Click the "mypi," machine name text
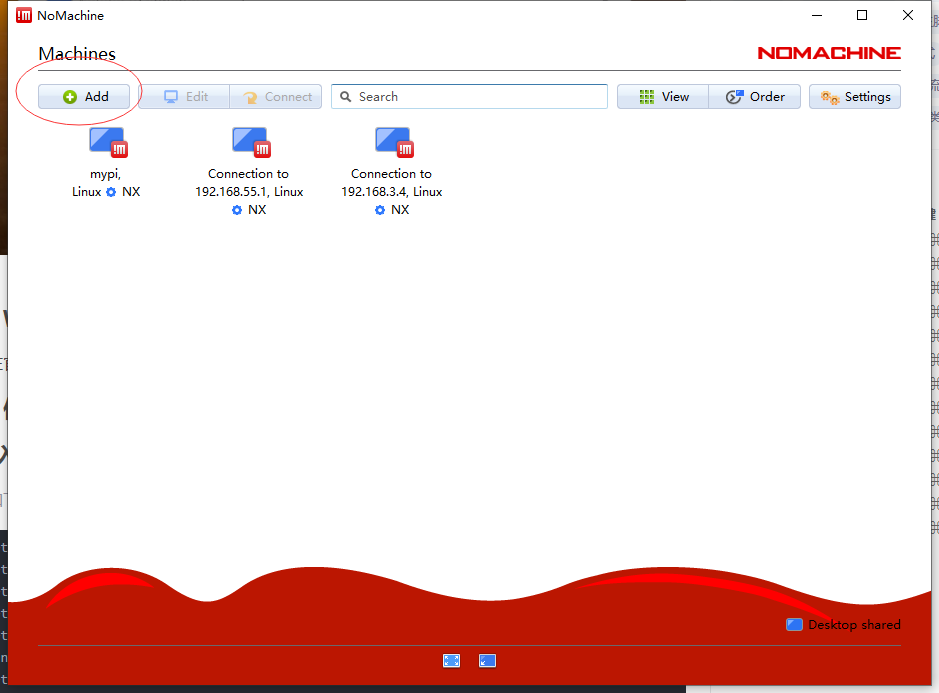This screenshot has width=939, height=693. coord(105,174)
